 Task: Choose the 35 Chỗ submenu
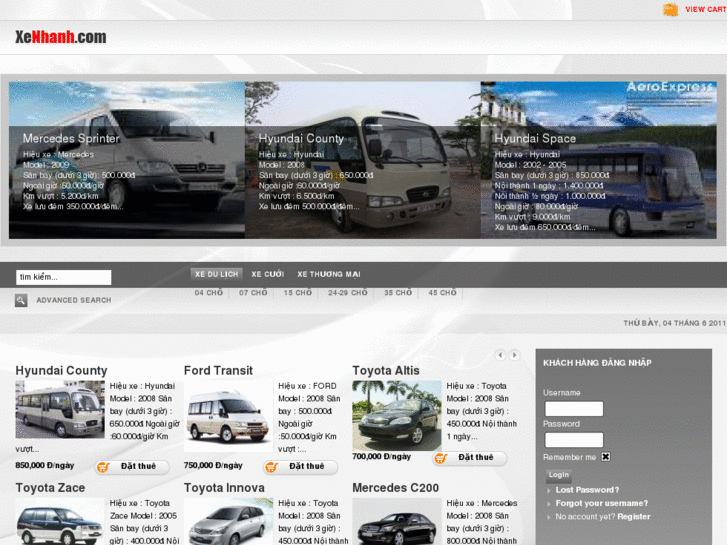(398, 293)
